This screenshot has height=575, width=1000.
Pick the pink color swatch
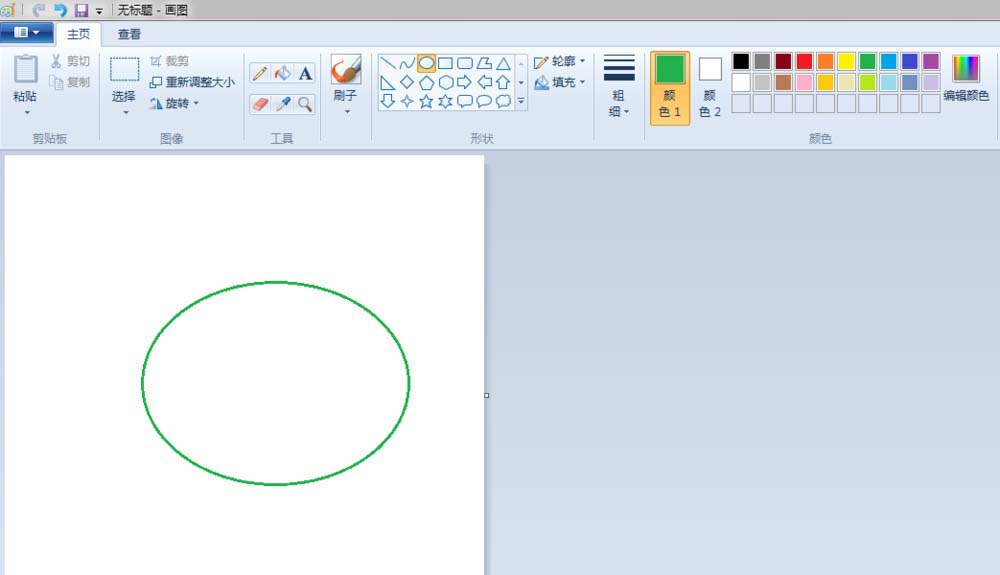coord(804,82)
